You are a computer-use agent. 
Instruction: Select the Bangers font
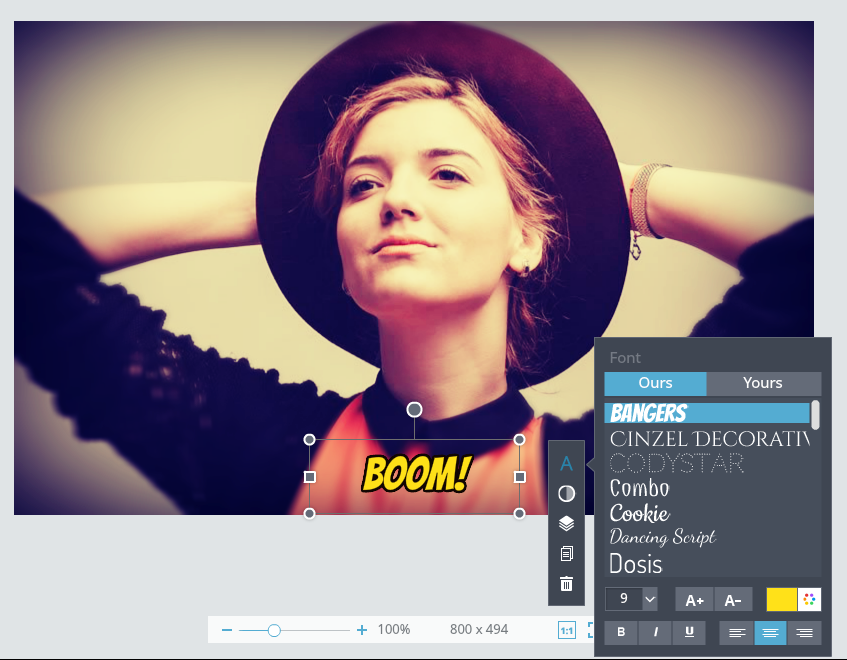707,413
